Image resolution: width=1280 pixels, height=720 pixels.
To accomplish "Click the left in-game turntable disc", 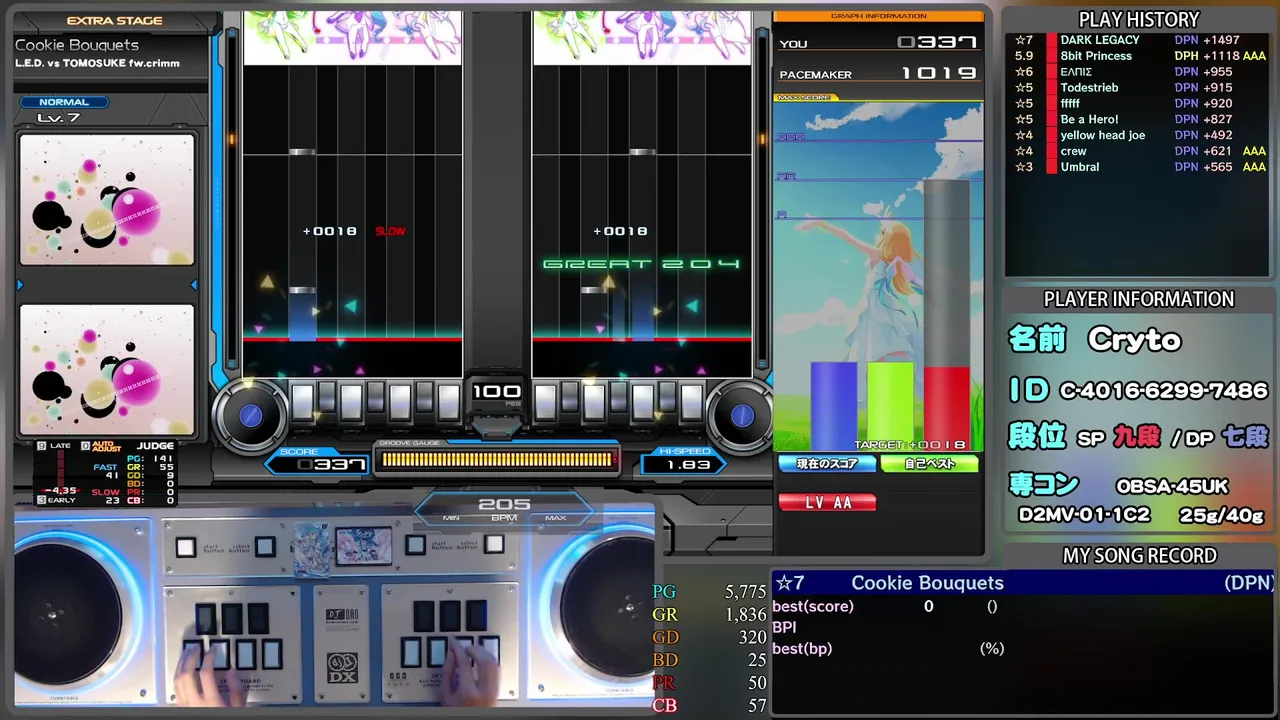I will [251, 414].
